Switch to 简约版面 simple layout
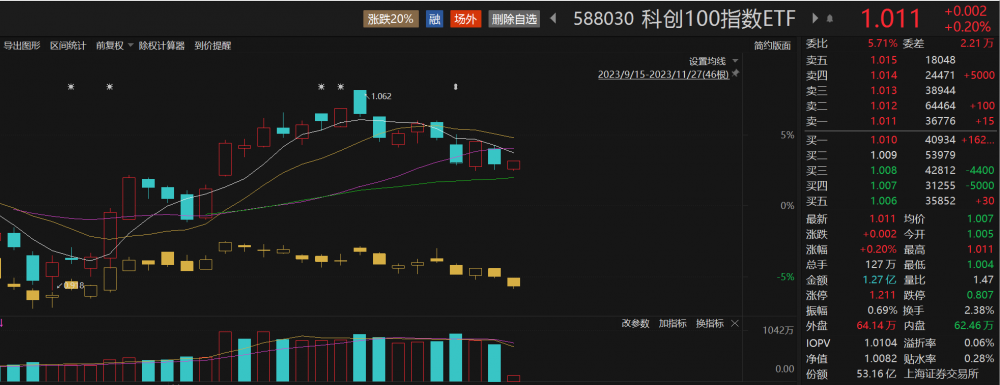1000x385 pixels. click(772, 45)
